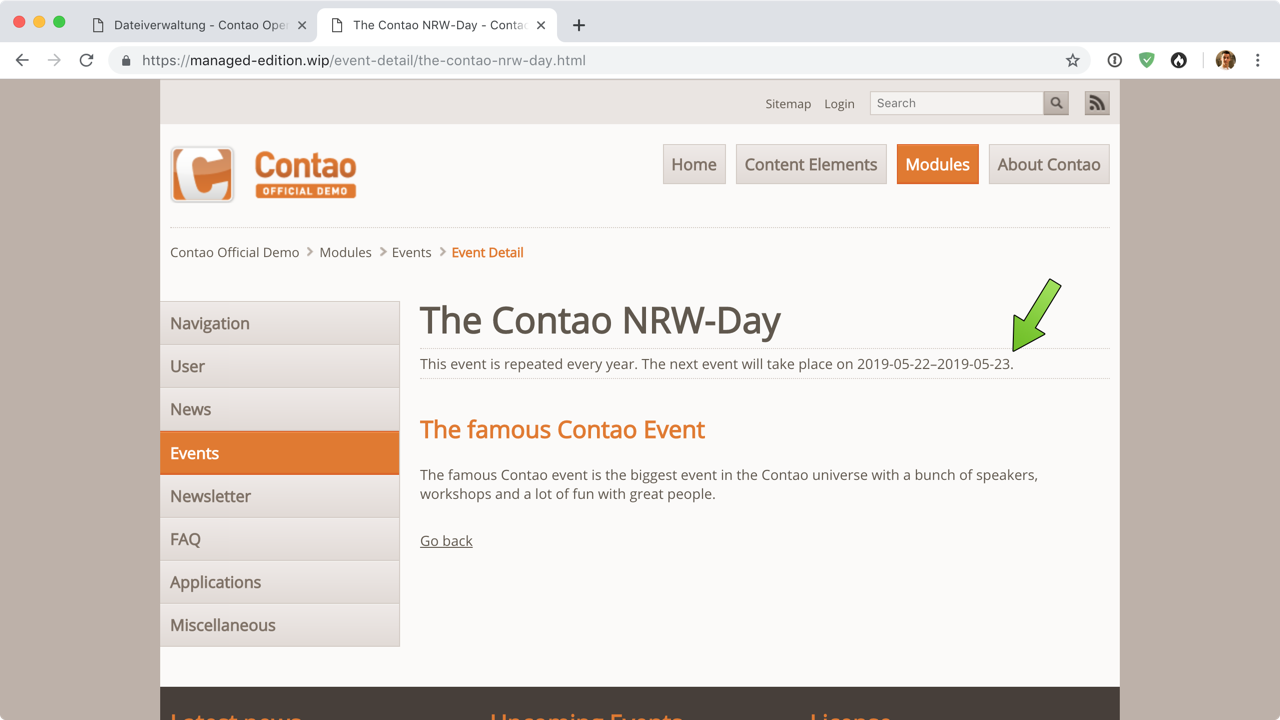The image size is (1280, 720).
Task: Click the Go back link
Action: (x=446, y=541)
